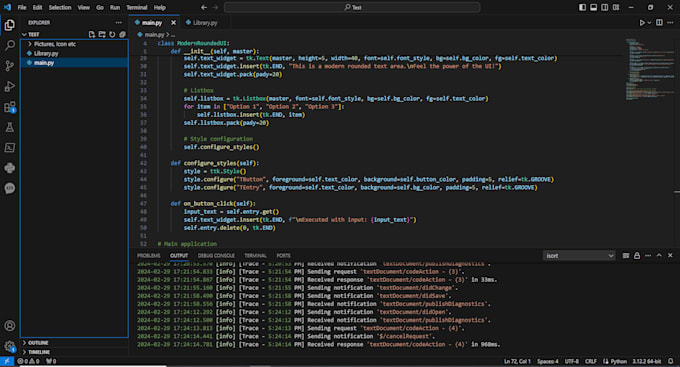Open the Extensions view
The width and height of the screenshot is (680, 367).
pyautogui.click(x=10, y=107)
